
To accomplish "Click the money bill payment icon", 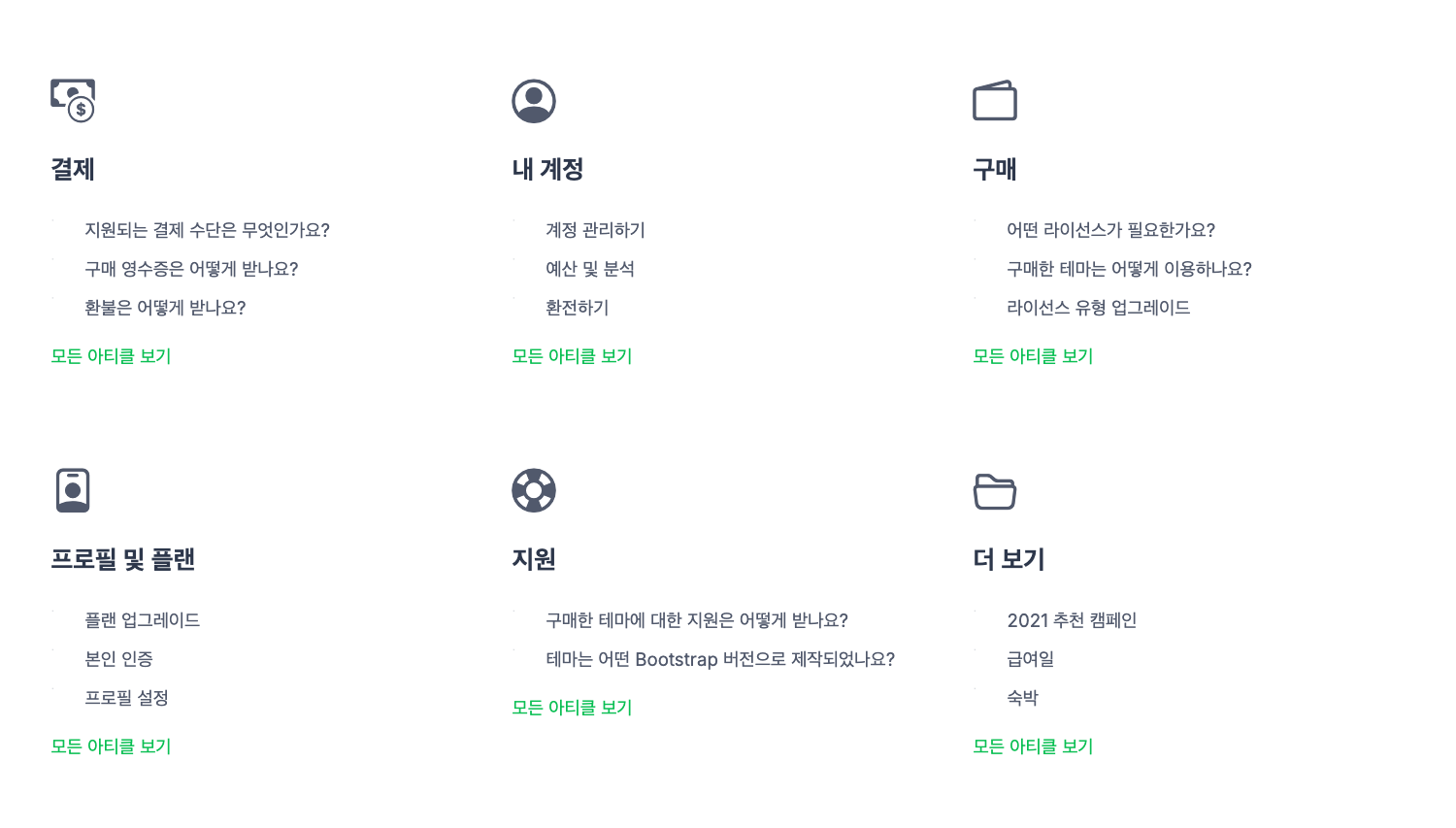I will (x=73, y=101).
